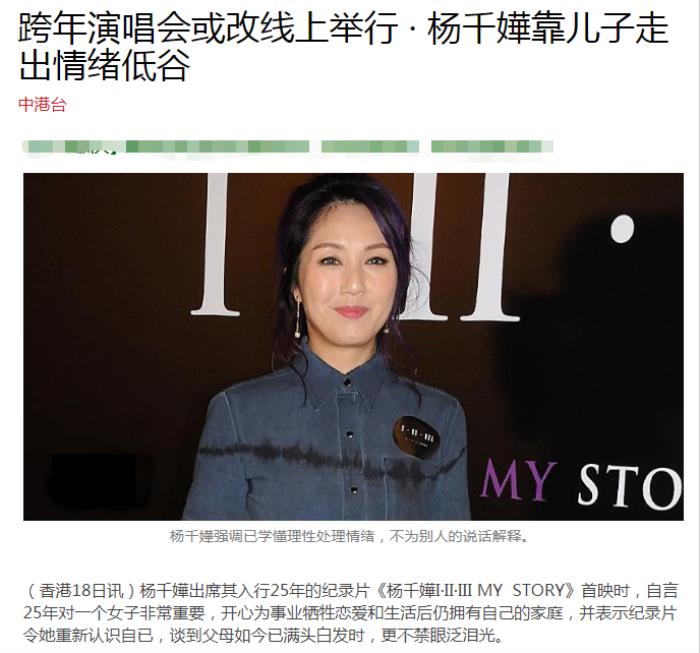The image size is (700, 653).
Task: Click the drop earring in the photo
Action: tap(297, 318)
